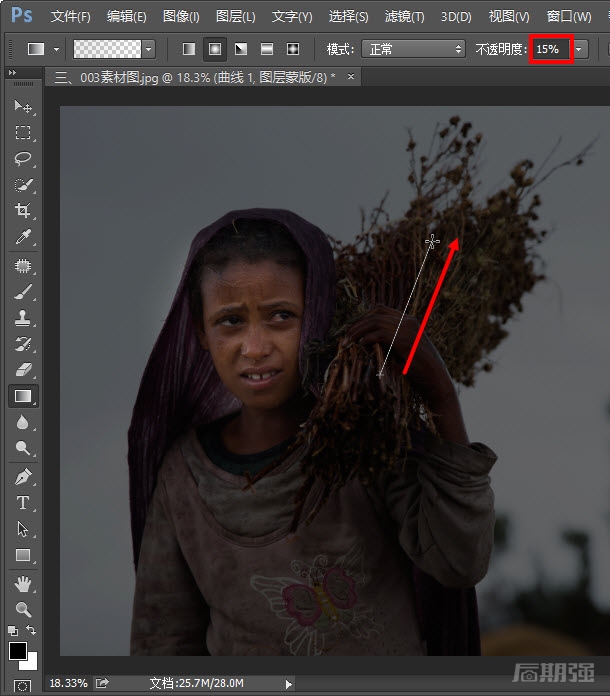Open the 窗口(W) menu
This screenshot has height=696, width=610.
coord(569,16)
